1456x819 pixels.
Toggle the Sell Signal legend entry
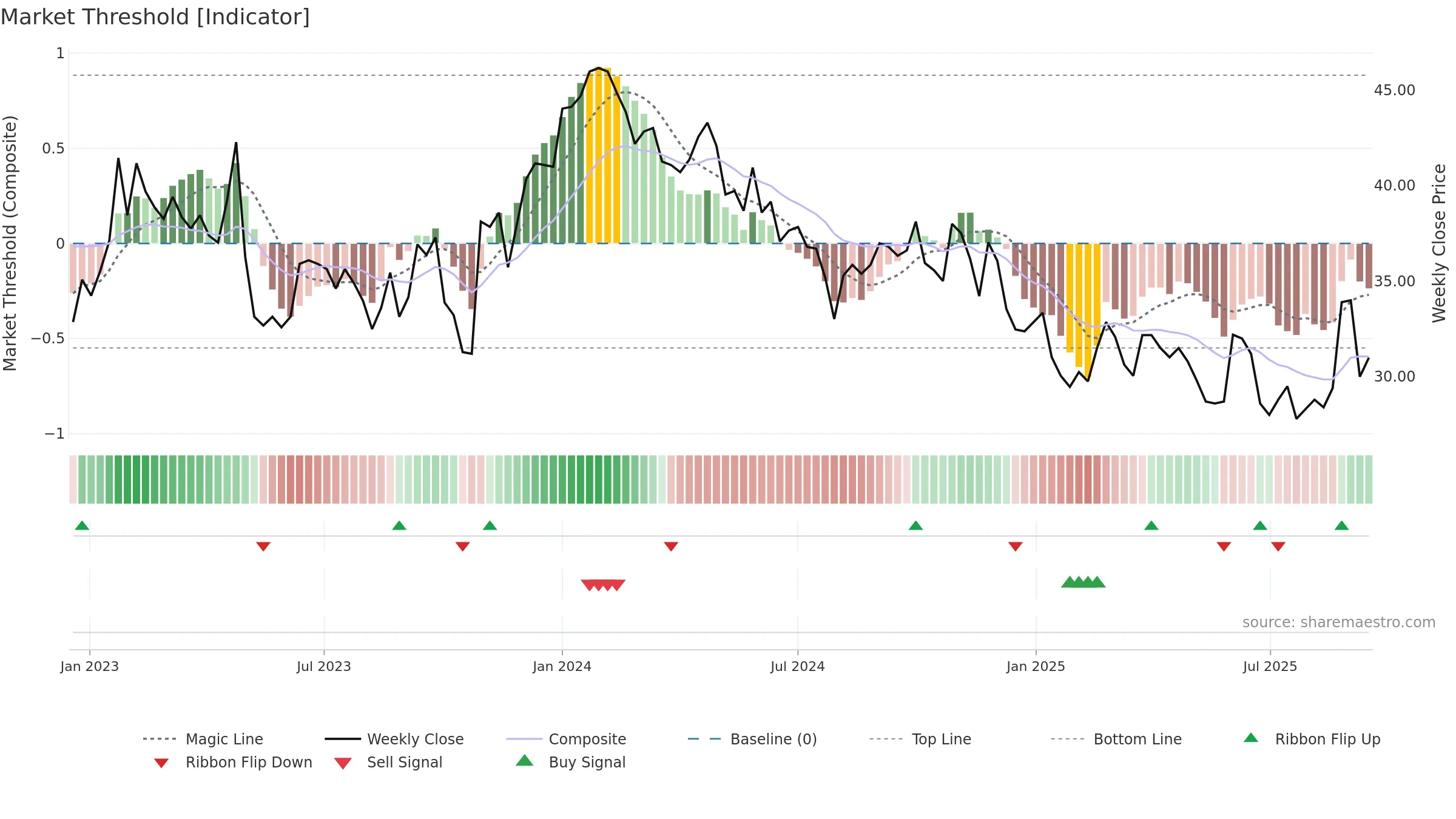coord(388,762)
